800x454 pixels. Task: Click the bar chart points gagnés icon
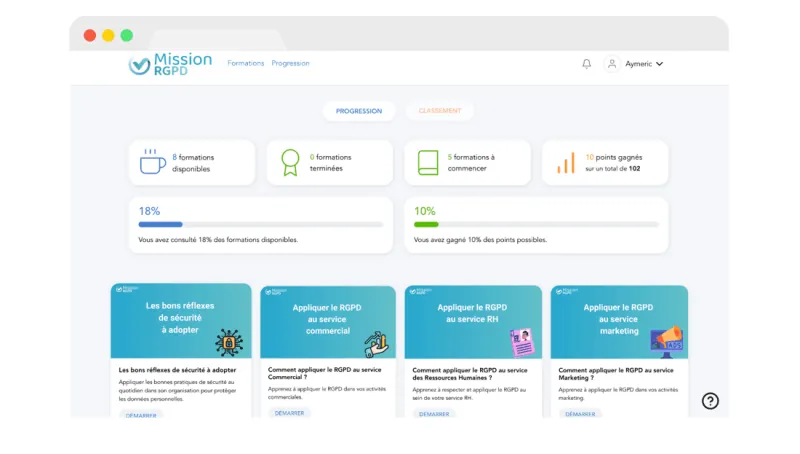566,163
